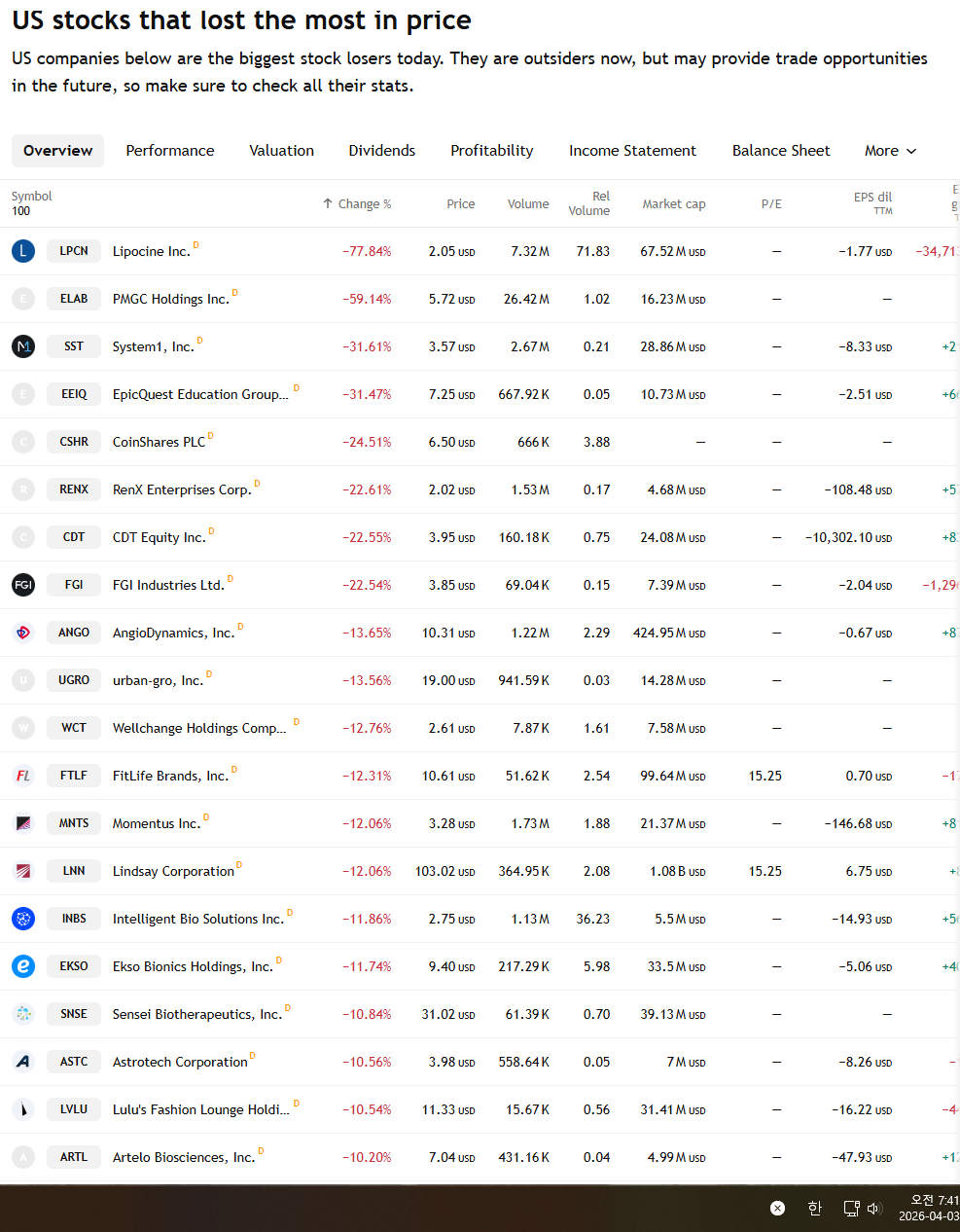Image resolution: width=960 pixels, height=1232 pixels.
Task: Open the EEIQ ticker link
Action: [74, 394]
